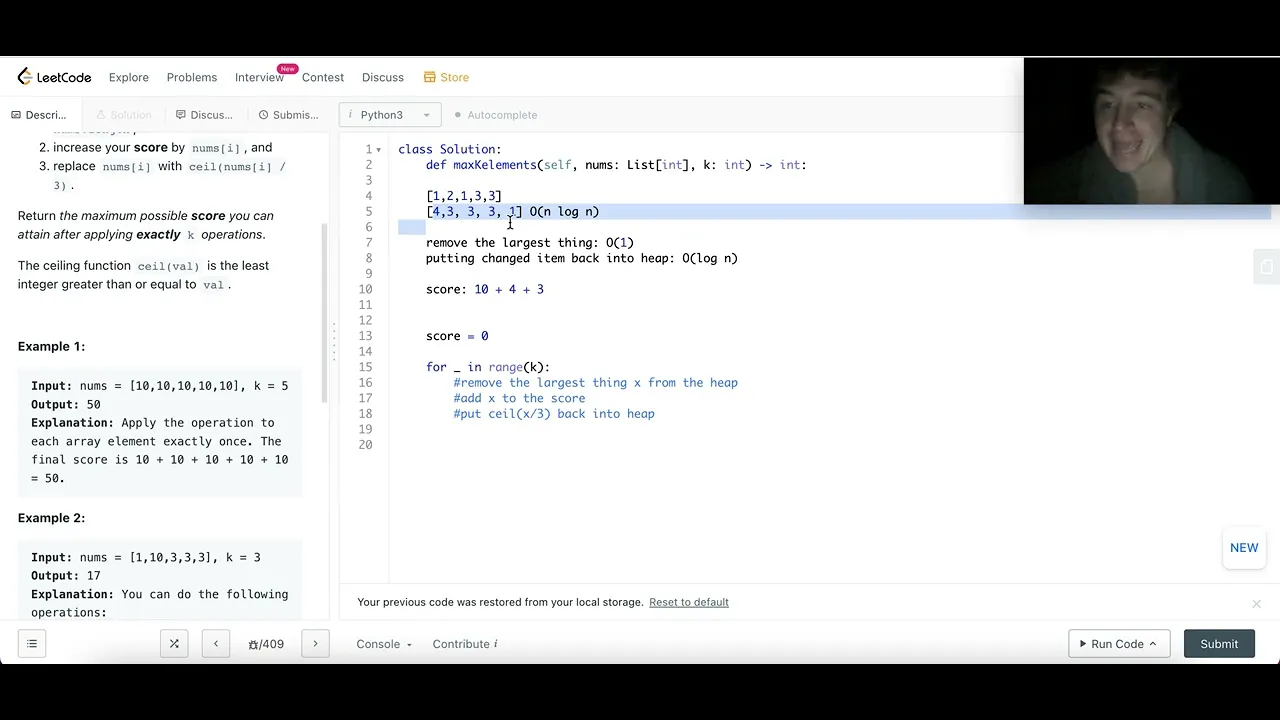Image resolution: width=1280 pixels, height=720 pixels.
Task: Click the LeetCode logo
Action: (x=54, y=77)
